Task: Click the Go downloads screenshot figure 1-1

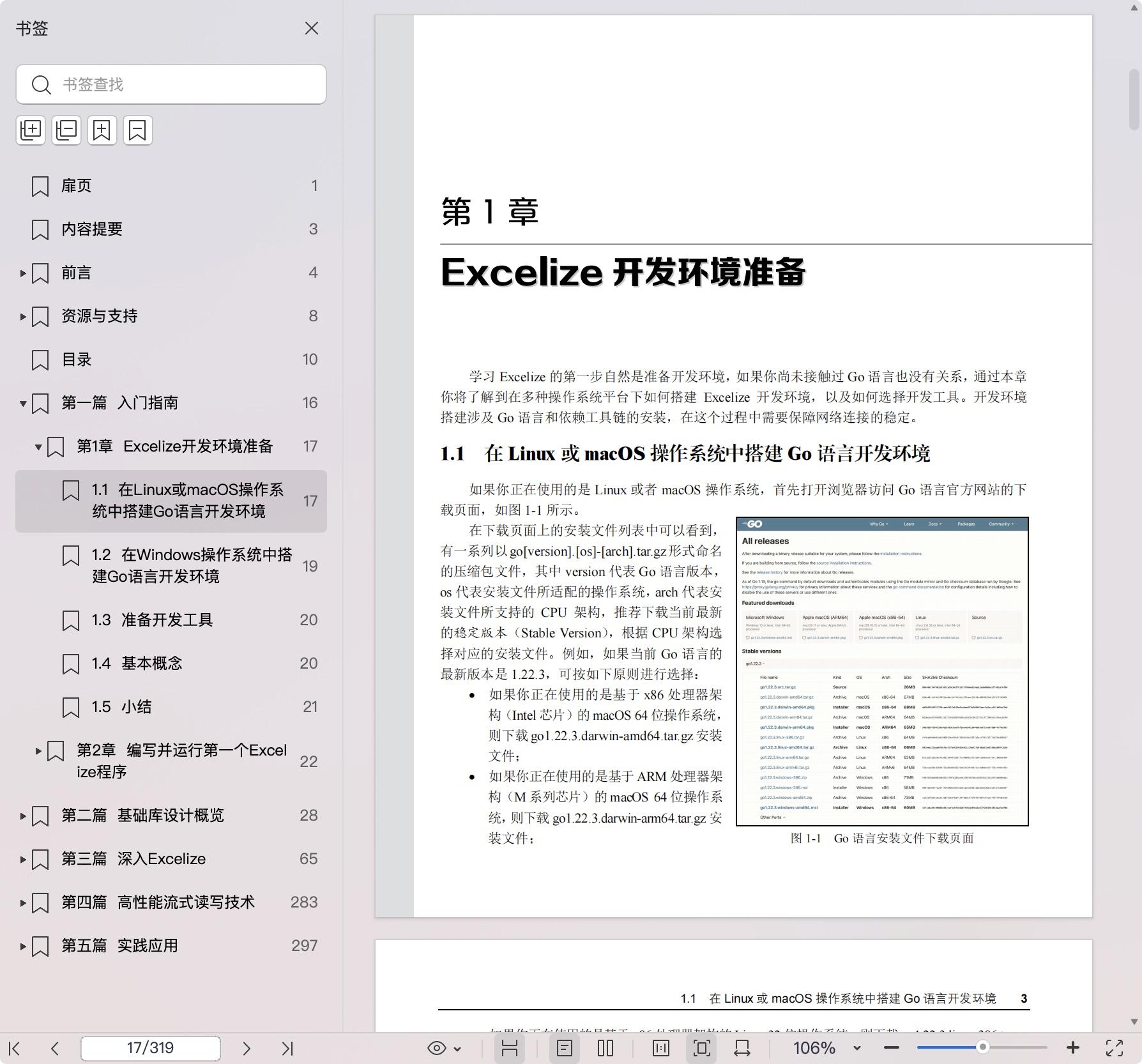Action: point(882,671)
